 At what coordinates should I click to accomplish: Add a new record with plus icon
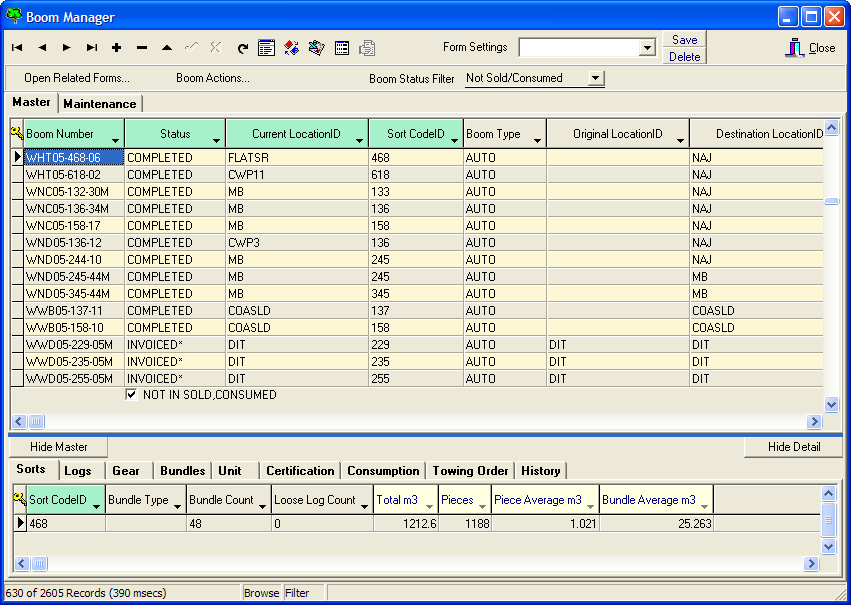[117, 47]
